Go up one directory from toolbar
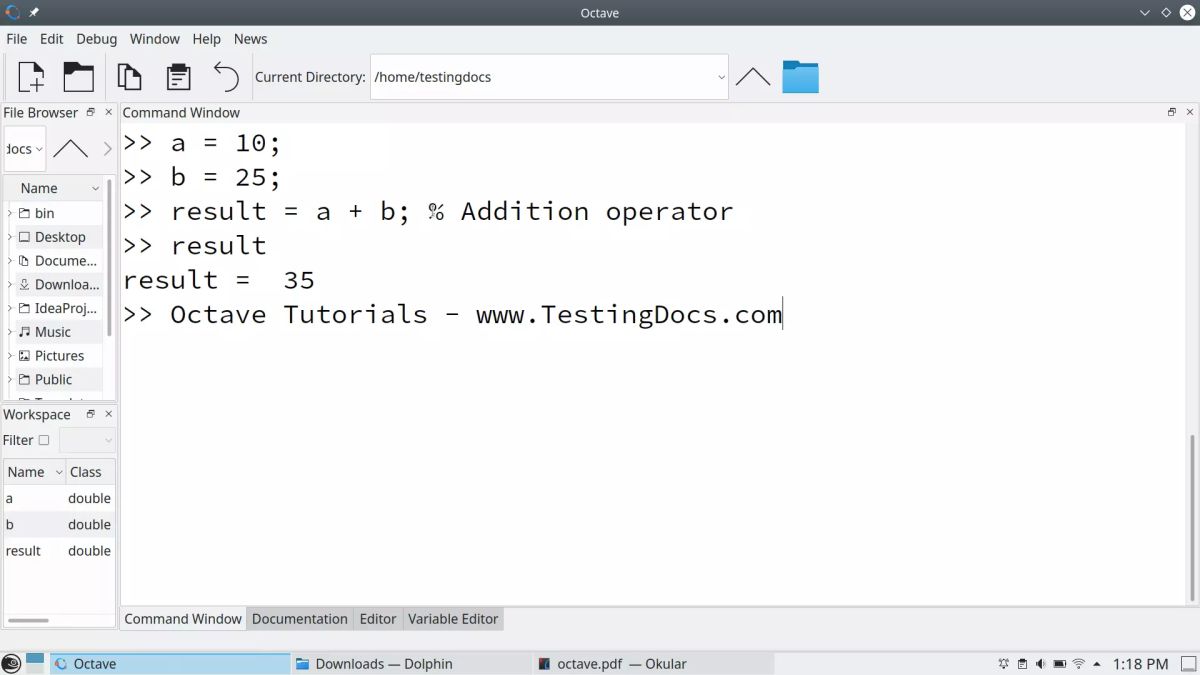Viewport: 1200px width, 675px height. click(x=753, y=77)
